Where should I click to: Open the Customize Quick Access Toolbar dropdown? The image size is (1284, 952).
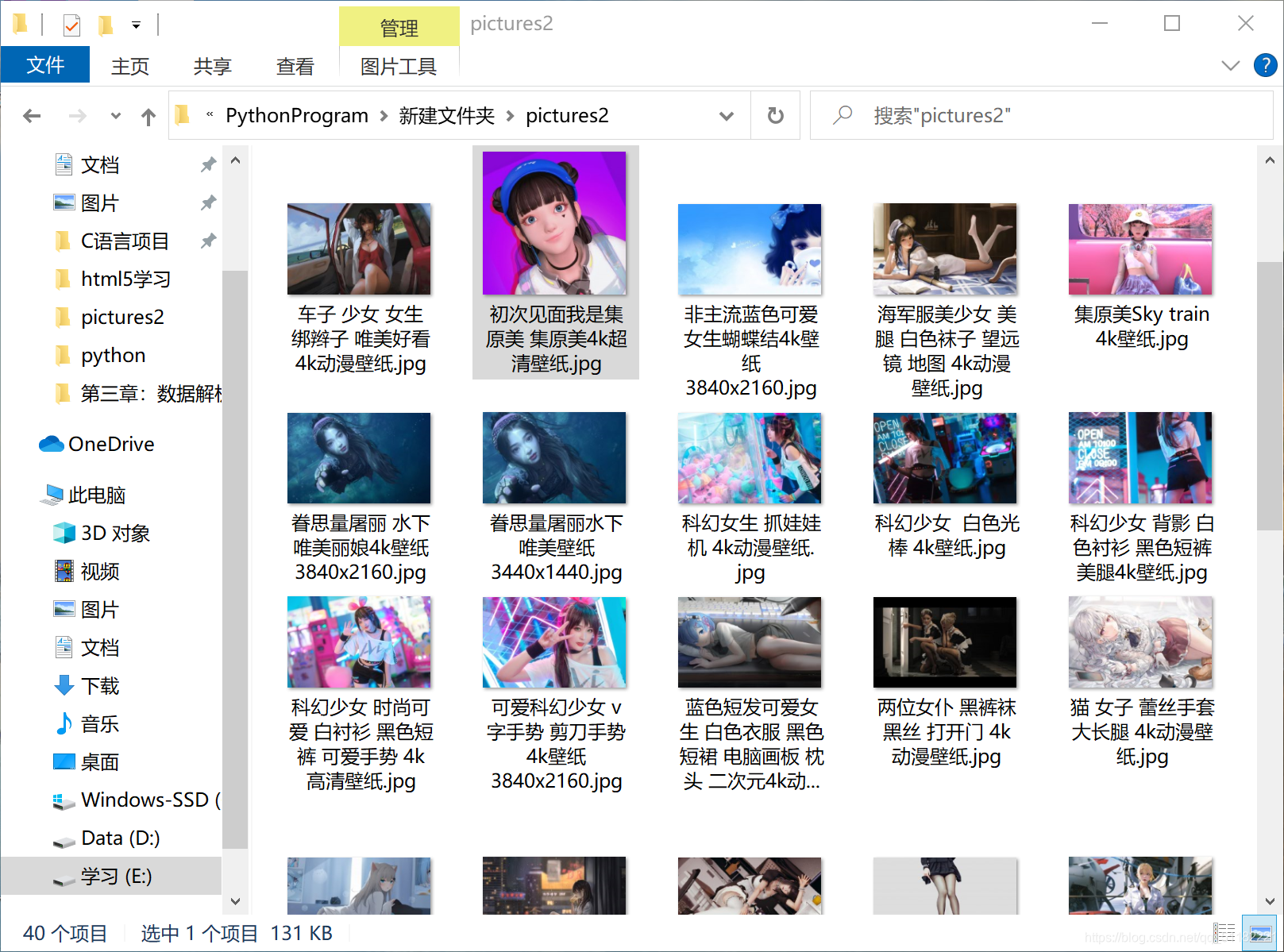pyautogui.click(x=136, y=25)
